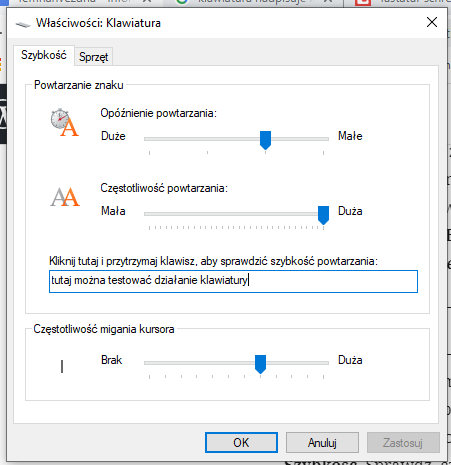The image size is (451, 465).
Task: Click the Opóźnienie powtarzania slider handle
Action: [265, 140]
